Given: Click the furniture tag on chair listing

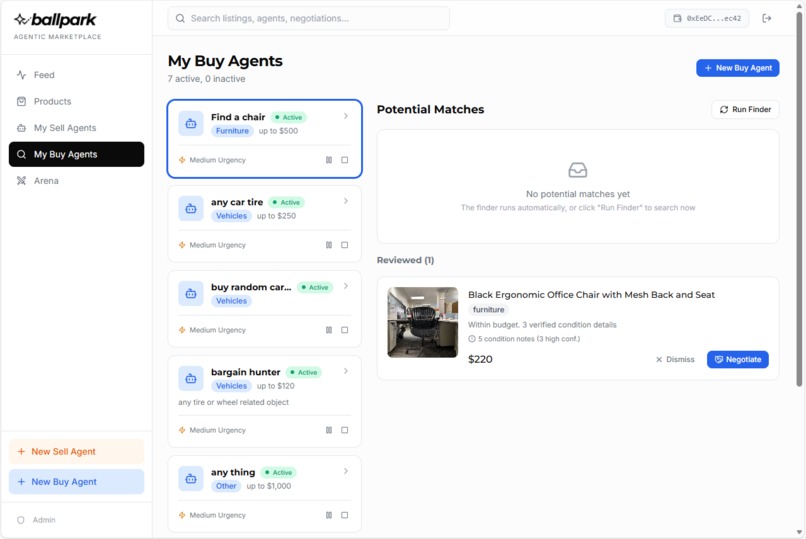Looking at the screenshot, I should point(488,310).
